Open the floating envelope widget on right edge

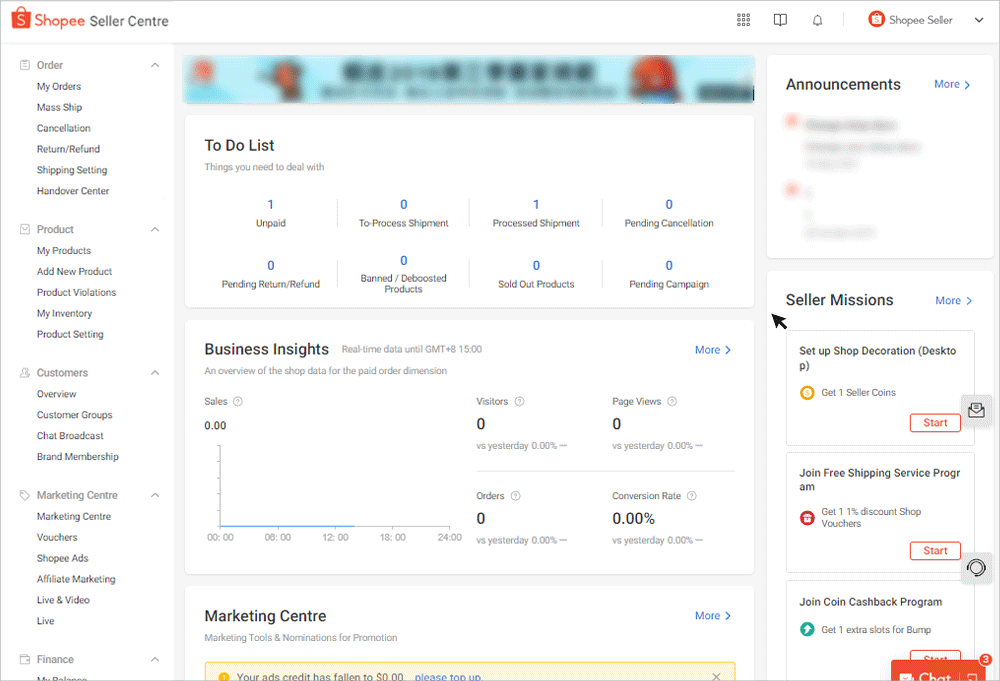point(977,410)
